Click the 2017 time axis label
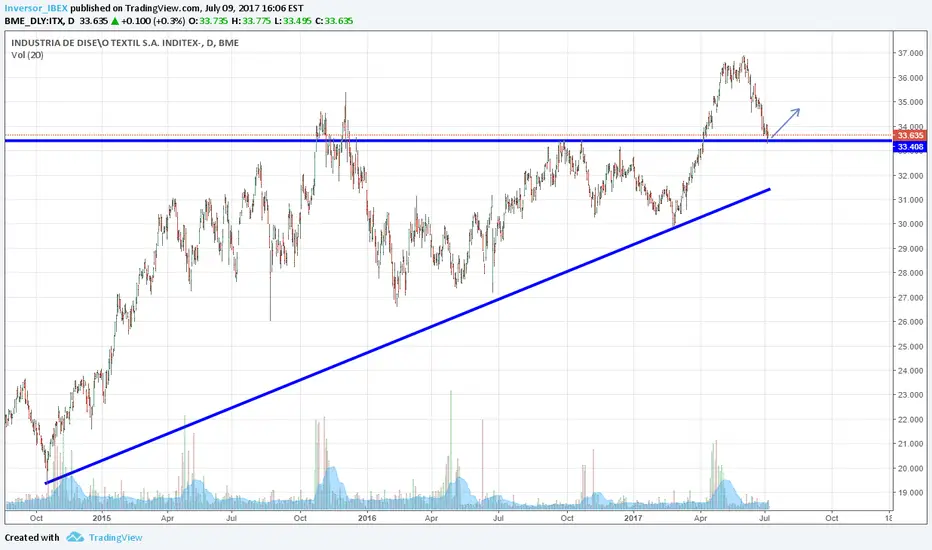The height and width of the screenshot is (550, 932). (634, 518)
